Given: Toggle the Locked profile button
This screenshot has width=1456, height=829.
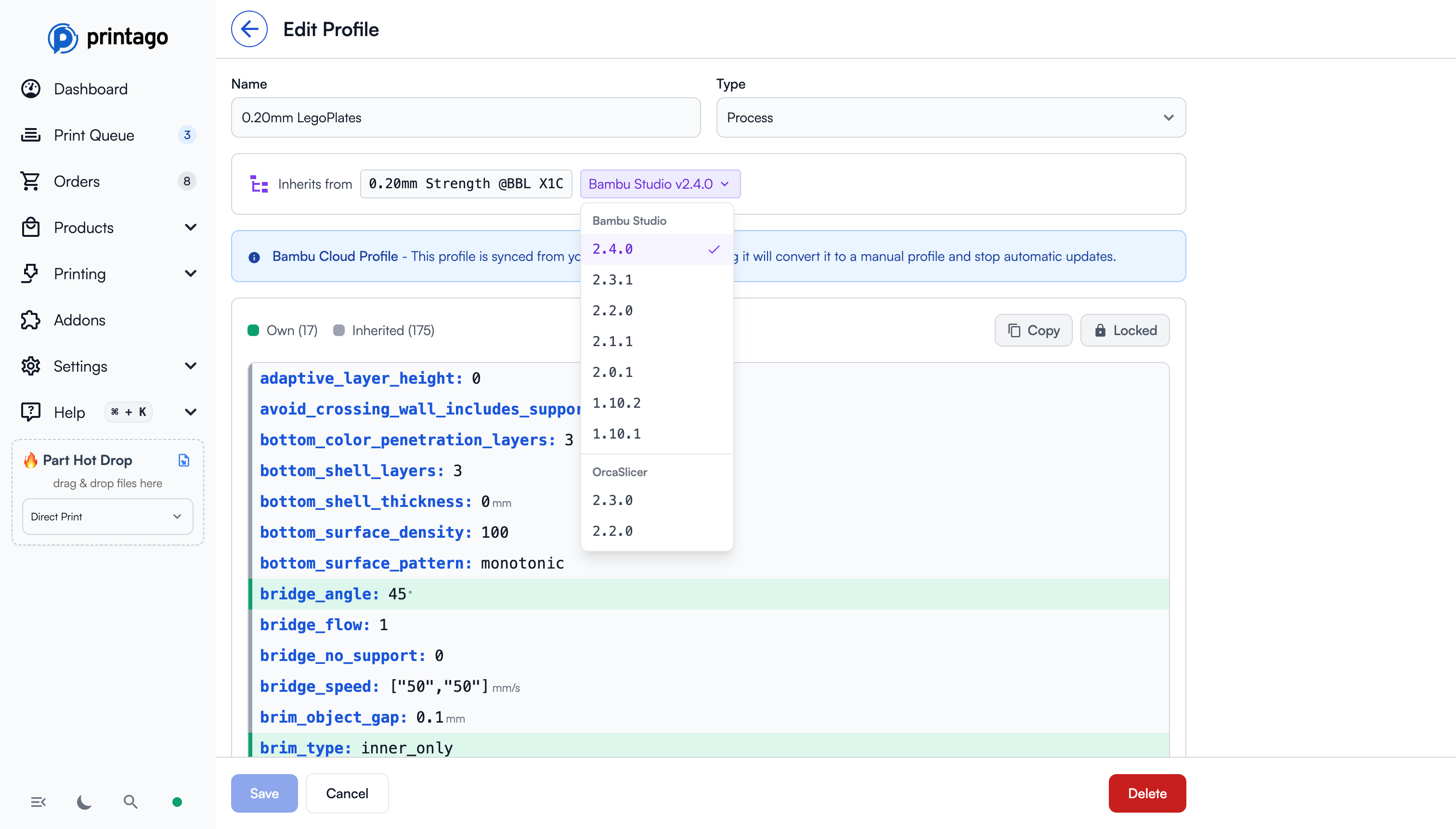Looking at the screenshot, I should 1125,330.
